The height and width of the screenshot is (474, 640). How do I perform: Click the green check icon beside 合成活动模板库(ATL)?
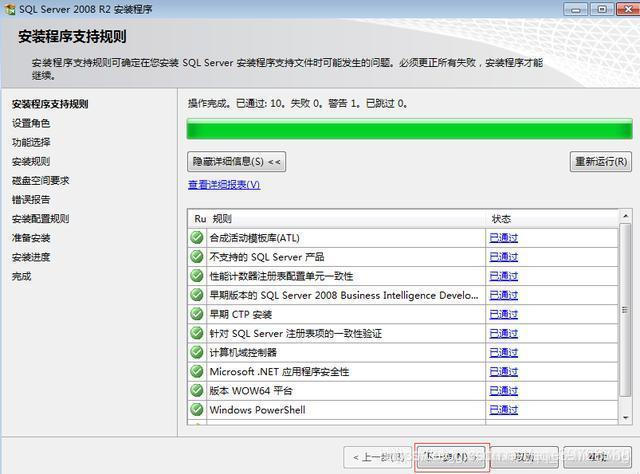click(197, 237)
